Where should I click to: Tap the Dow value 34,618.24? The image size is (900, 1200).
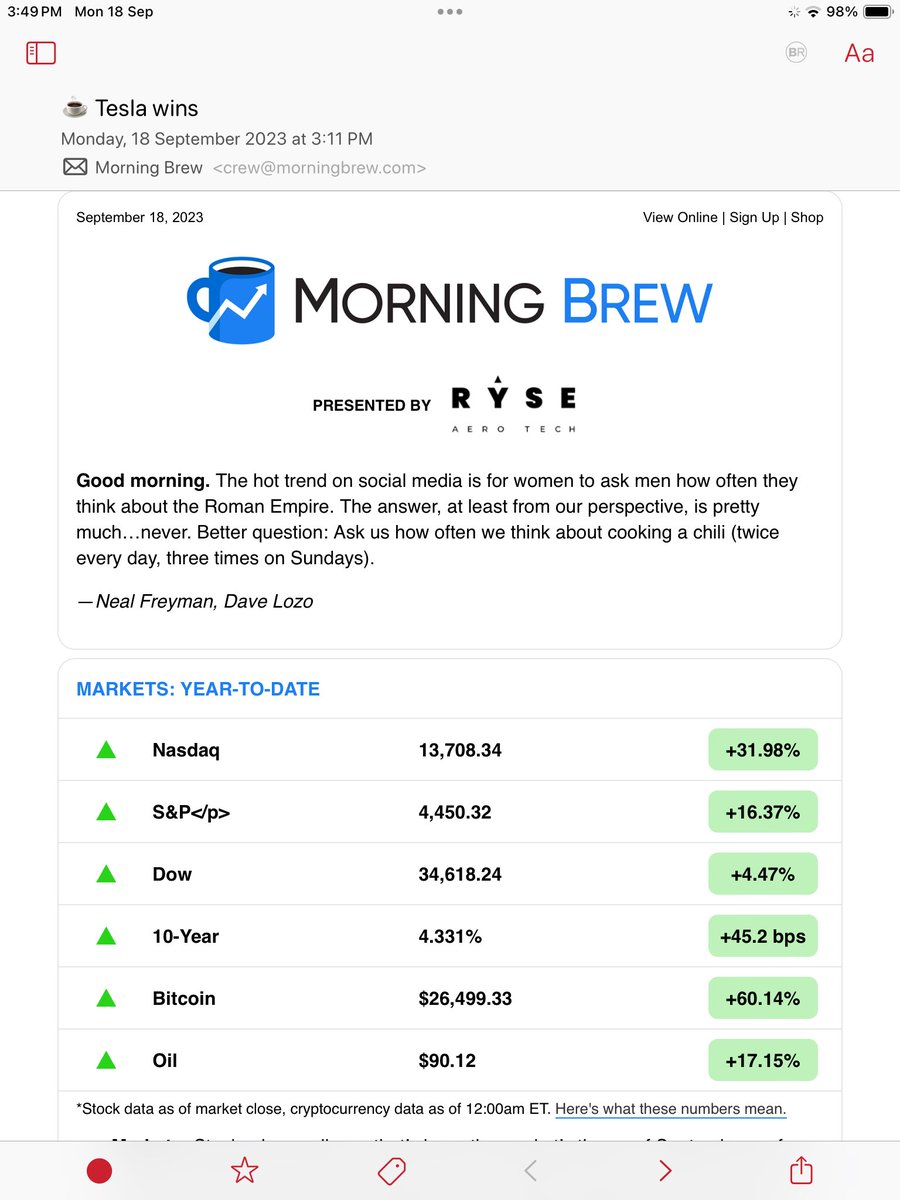pyautogui.click(x=460, y=874)
